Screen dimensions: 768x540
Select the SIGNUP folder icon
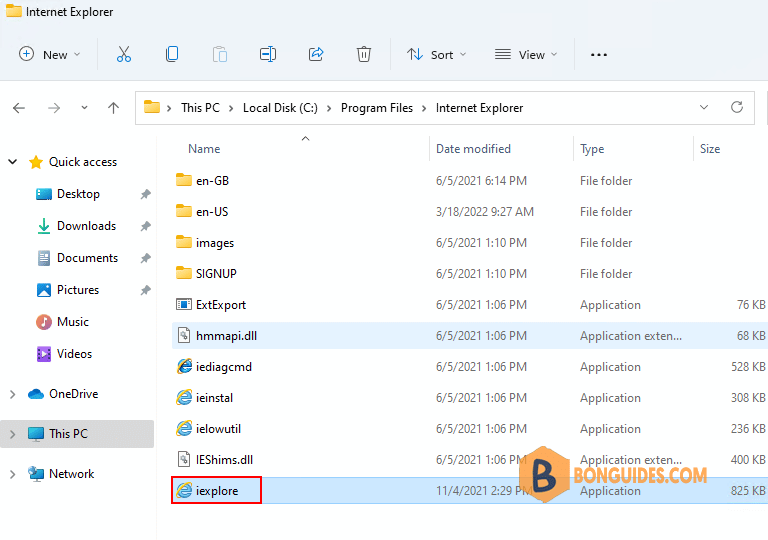pos(184,273)
